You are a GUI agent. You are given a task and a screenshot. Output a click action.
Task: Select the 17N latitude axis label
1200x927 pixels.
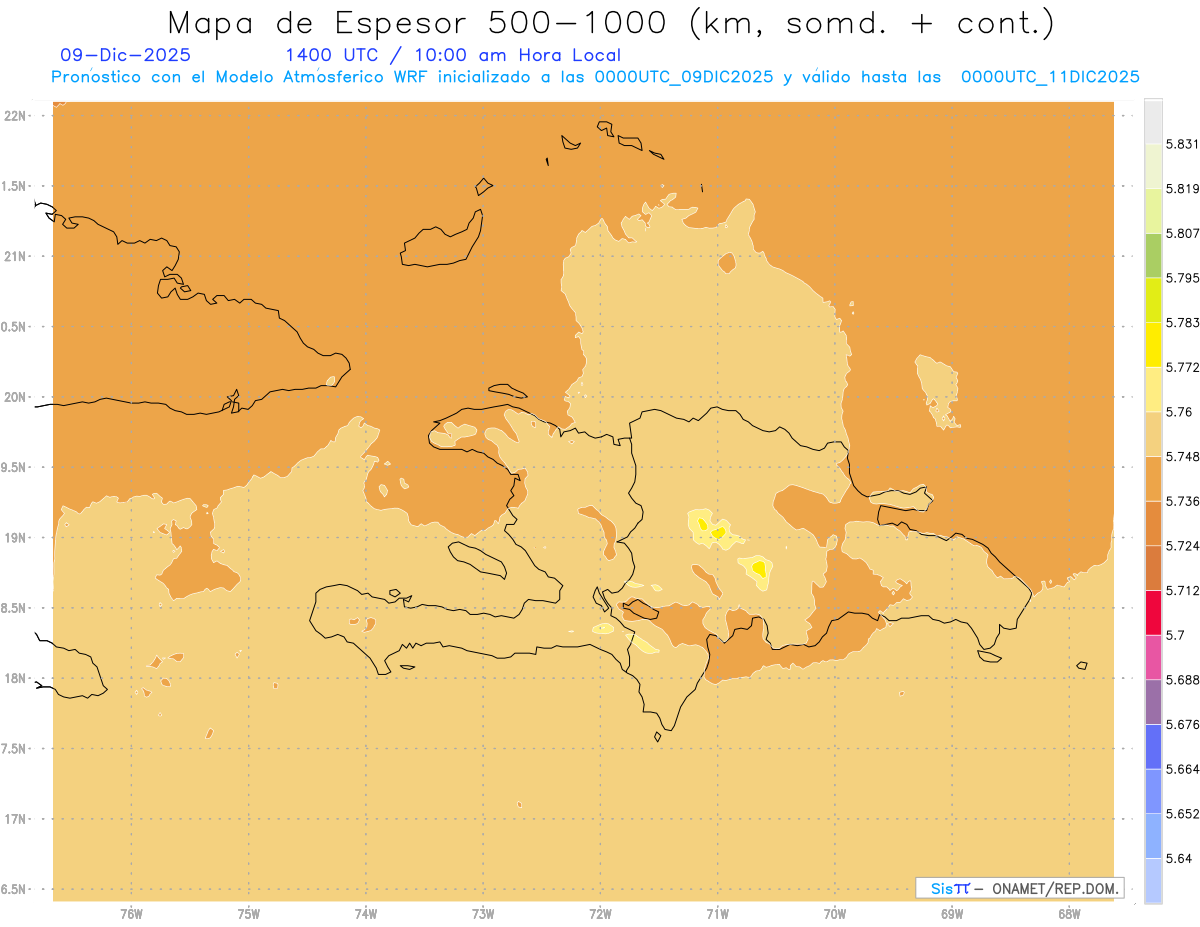coord(15,819)
